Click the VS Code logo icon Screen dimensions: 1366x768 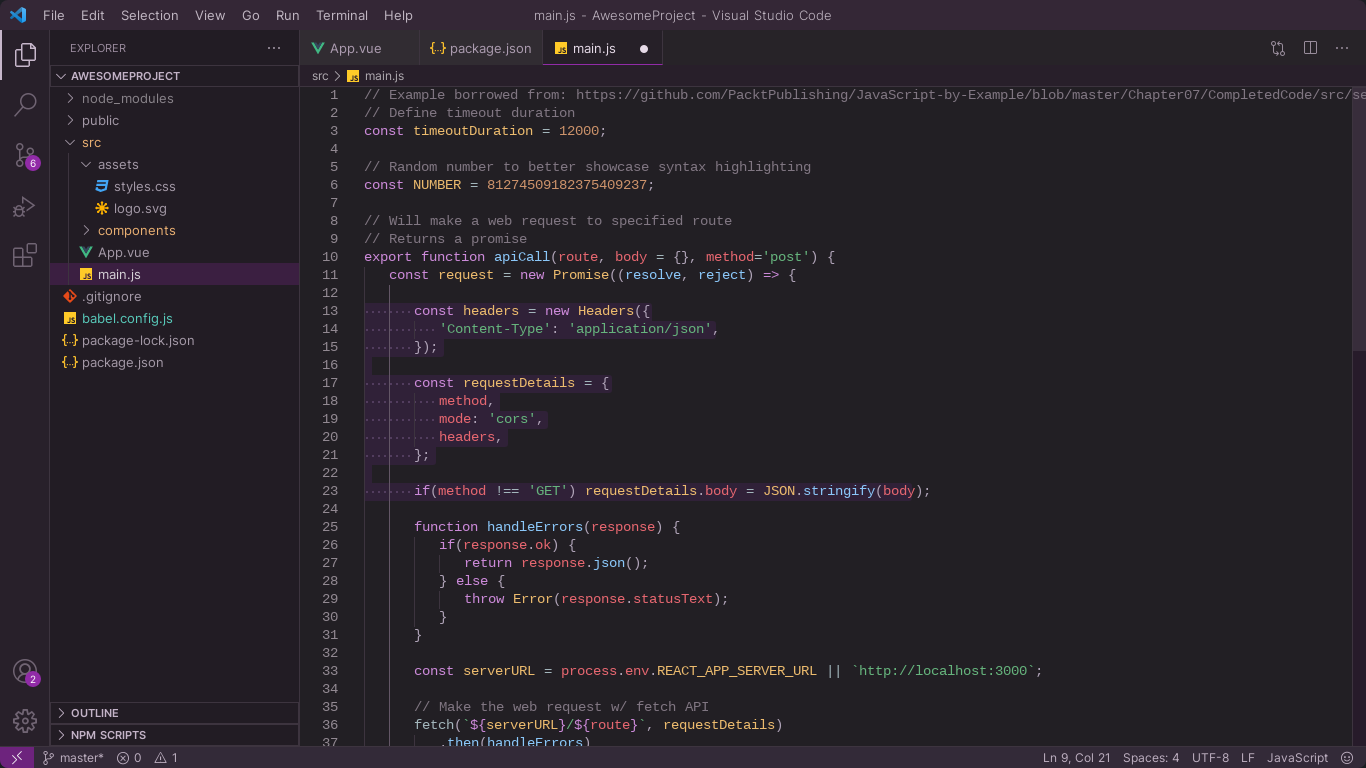18,15
